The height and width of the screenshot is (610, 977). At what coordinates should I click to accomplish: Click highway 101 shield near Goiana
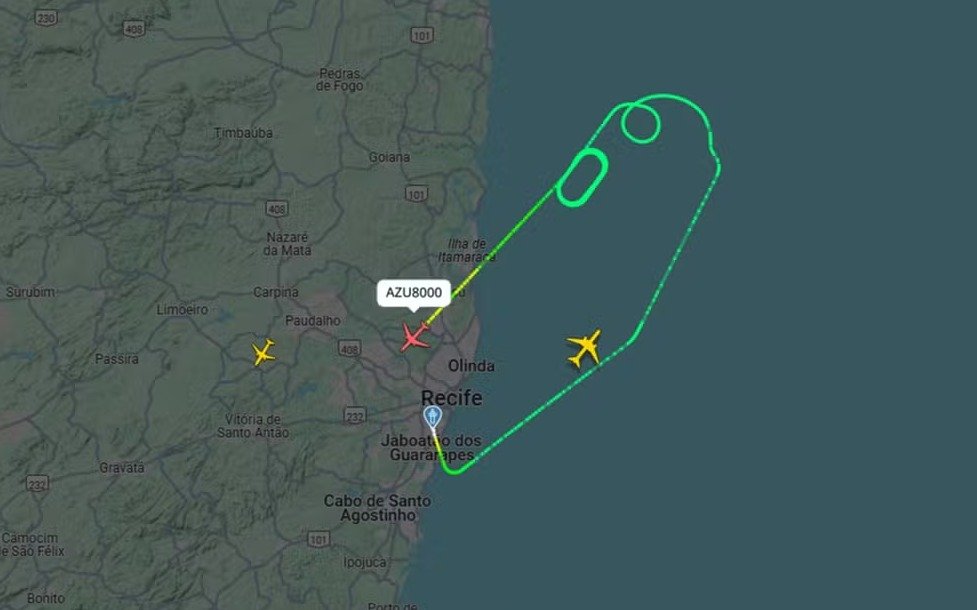point(417,194)
